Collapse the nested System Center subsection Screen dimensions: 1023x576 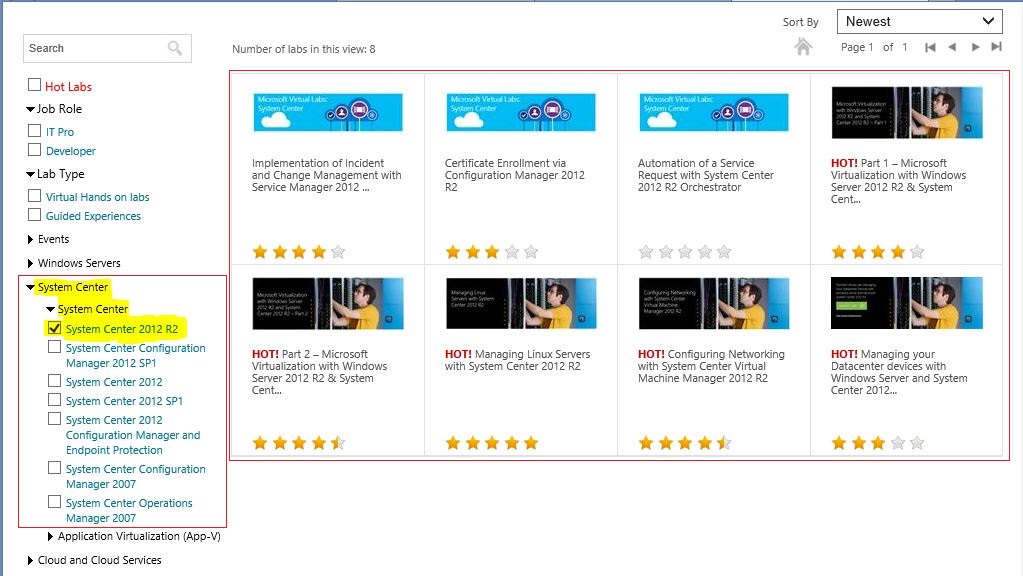(x=50, y=309)
